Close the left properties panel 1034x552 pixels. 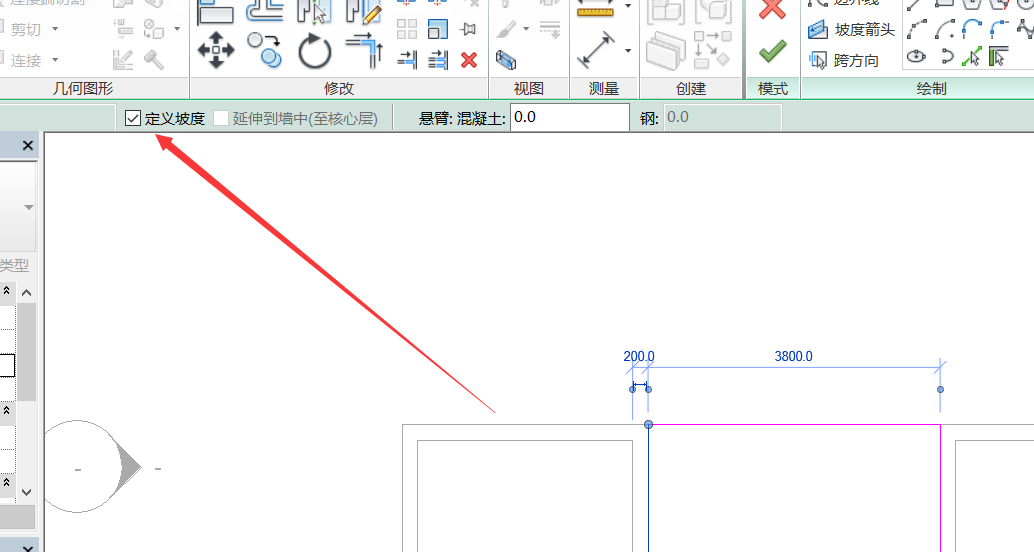[28, 145]
